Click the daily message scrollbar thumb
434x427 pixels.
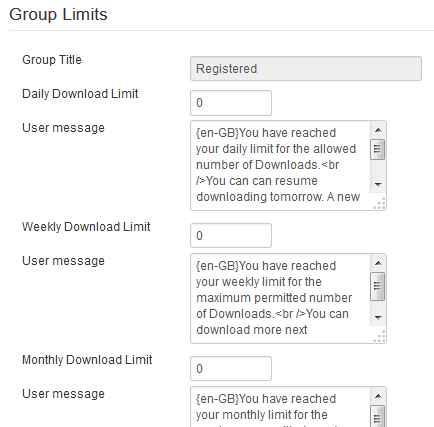click(378, 149)
